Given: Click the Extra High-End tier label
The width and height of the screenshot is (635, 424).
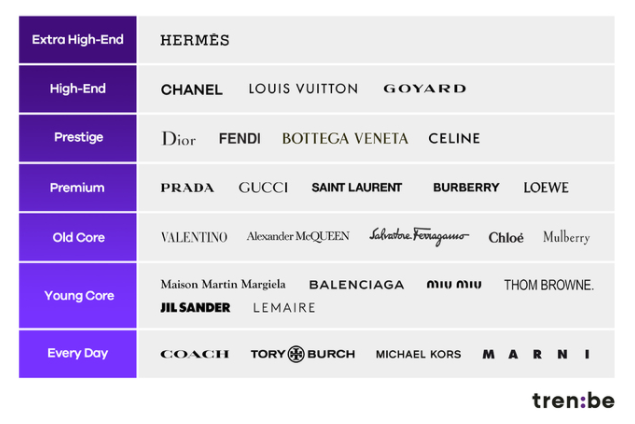Looking at the screenshot, I should click(78, 40).
